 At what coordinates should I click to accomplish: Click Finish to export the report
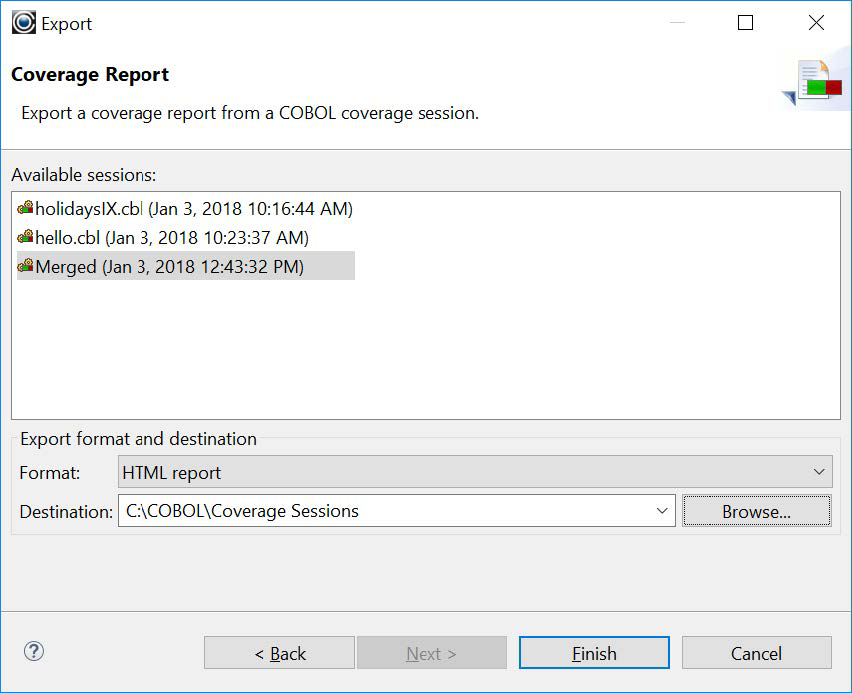pos(594,653)
